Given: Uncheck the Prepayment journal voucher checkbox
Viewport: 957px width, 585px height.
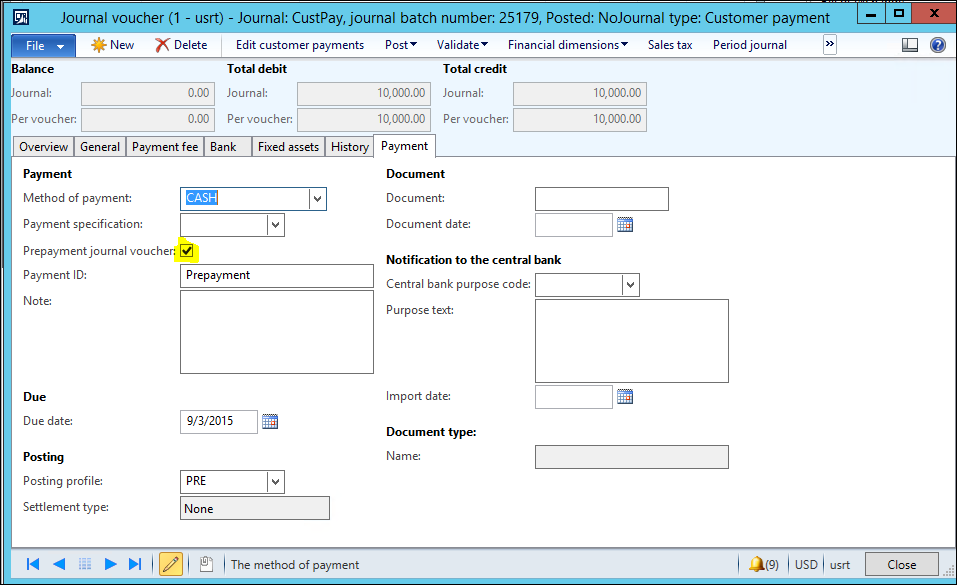Looking at the screenshot, I should click(187, 250).
